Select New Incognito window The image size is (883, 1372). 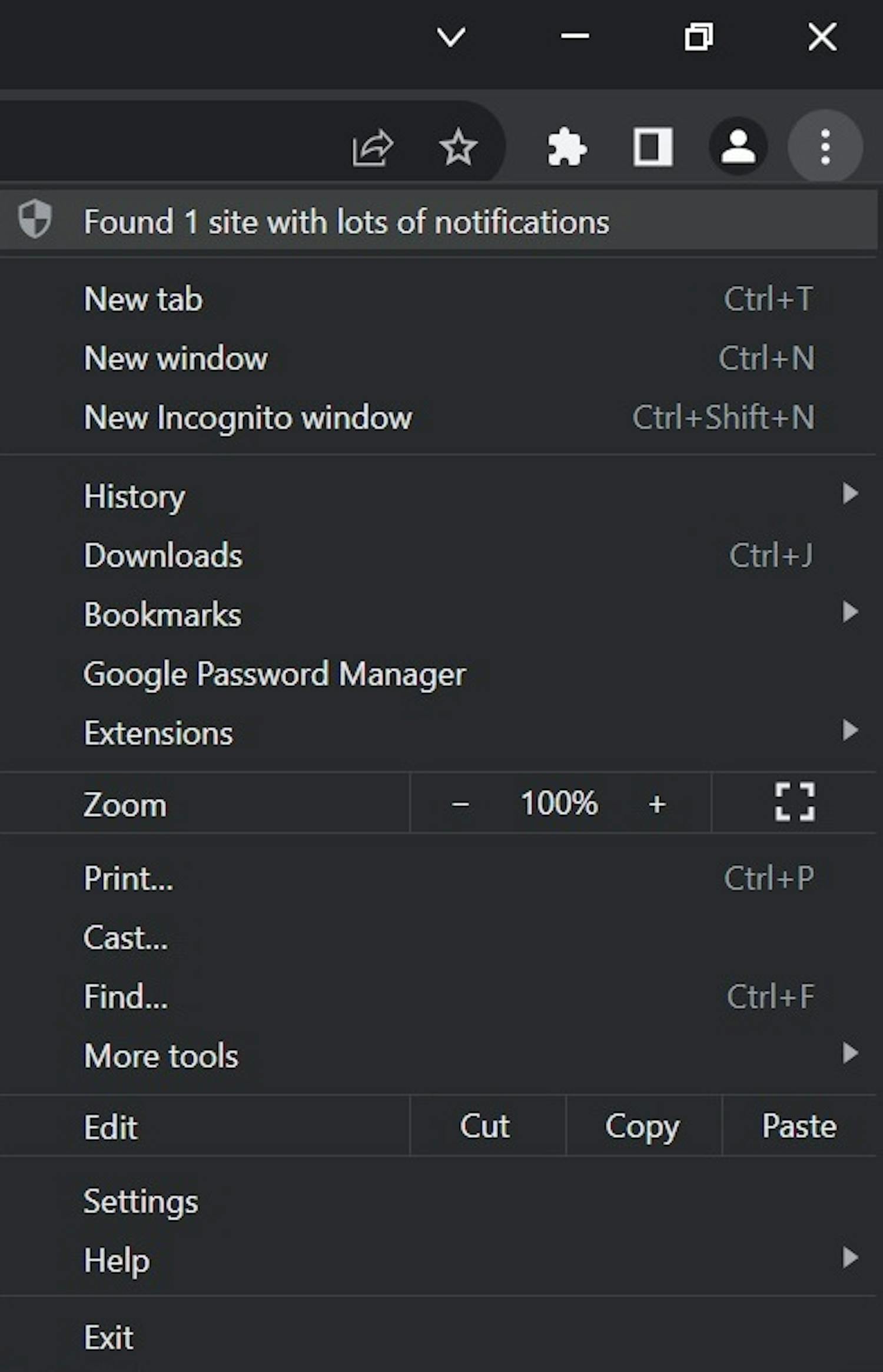pyautogui.click(x=248, y=418)
